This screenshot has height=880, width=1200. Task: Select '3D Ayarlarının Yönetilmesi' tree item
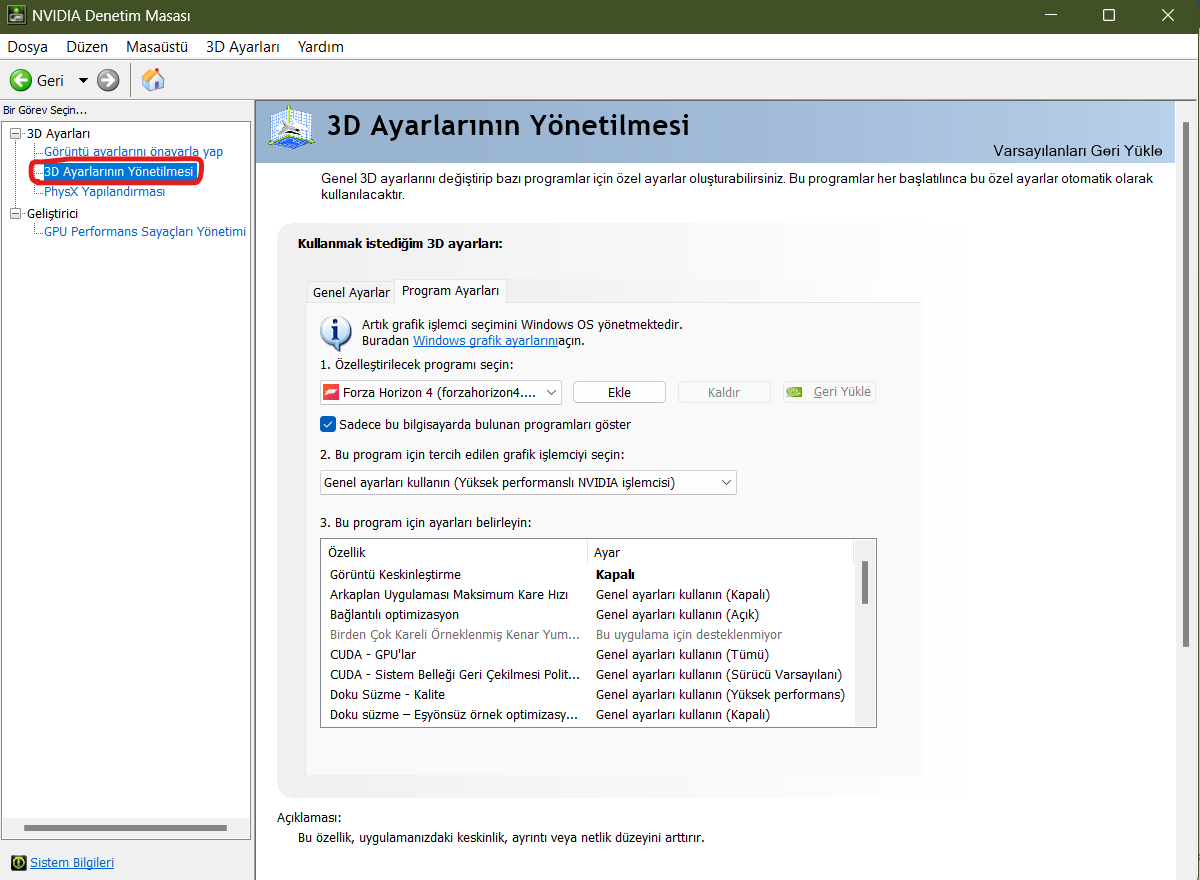tap(119, 172)
